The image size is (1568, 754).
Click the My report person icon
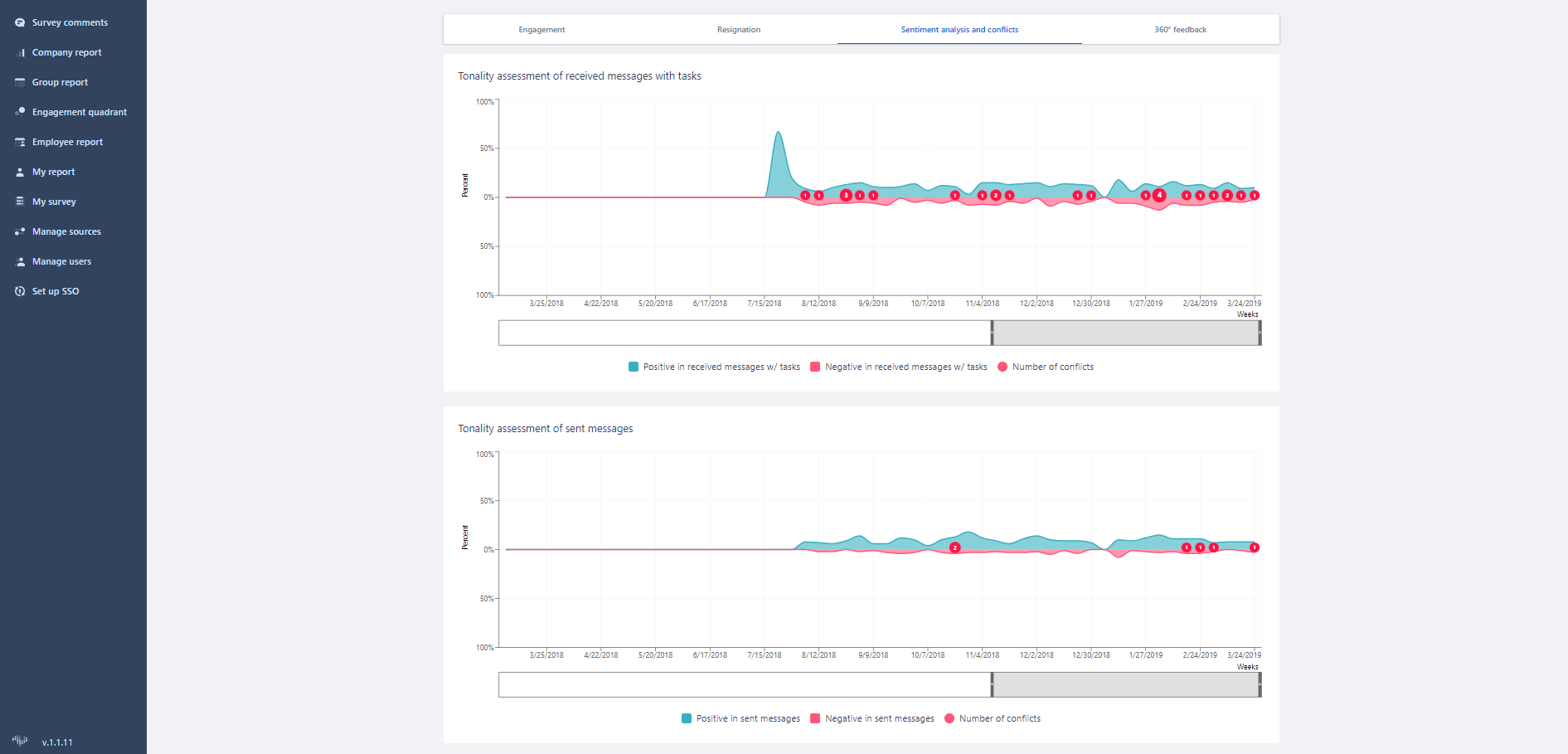tap(20, 172)
